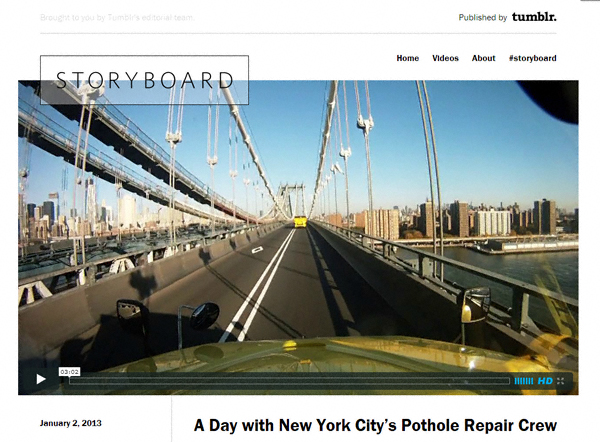Go to the Home page
The height and width of the screenshot is (442, 600).
(408, 58)
